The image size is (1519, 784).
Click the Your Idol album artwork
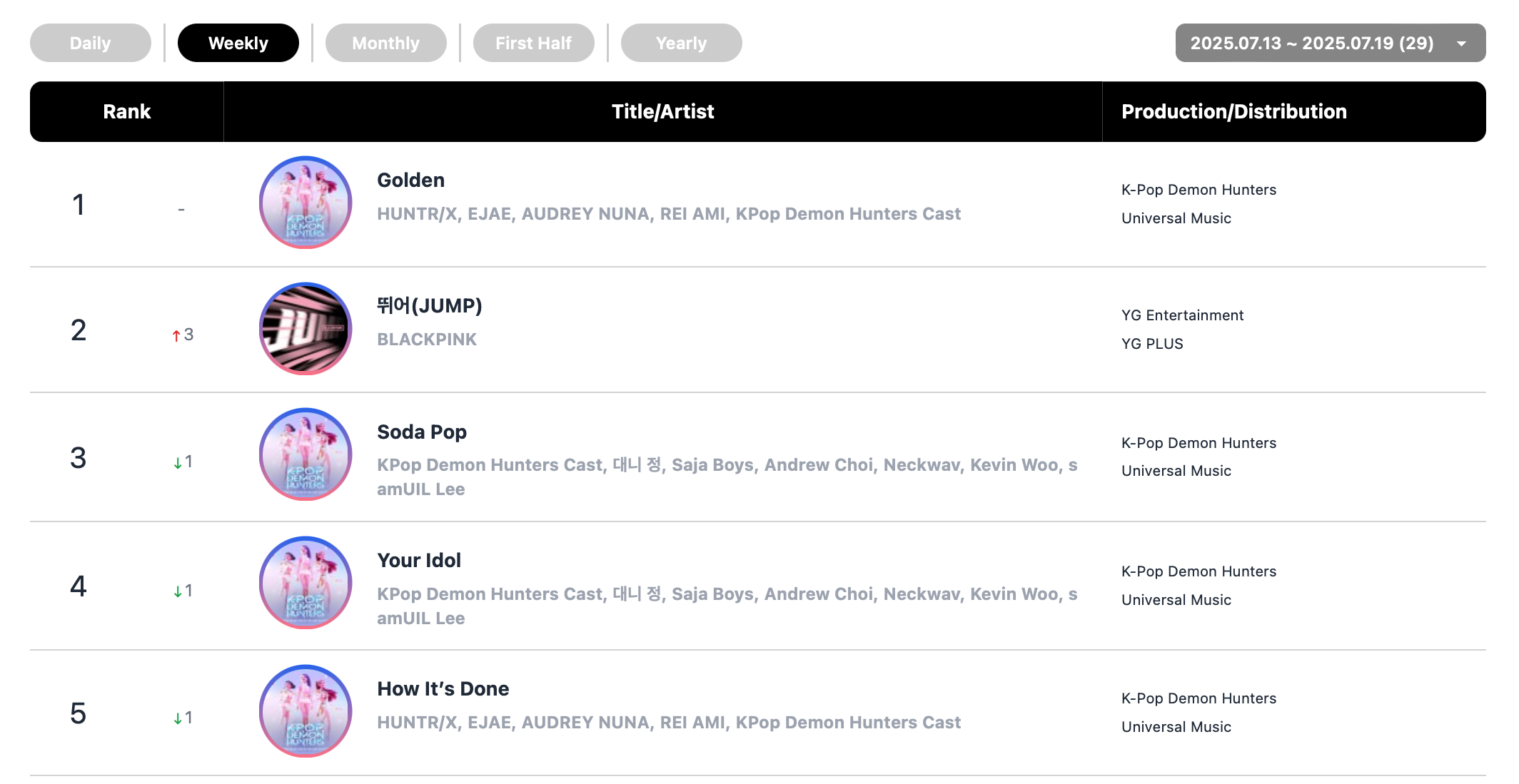pos(306,583)
